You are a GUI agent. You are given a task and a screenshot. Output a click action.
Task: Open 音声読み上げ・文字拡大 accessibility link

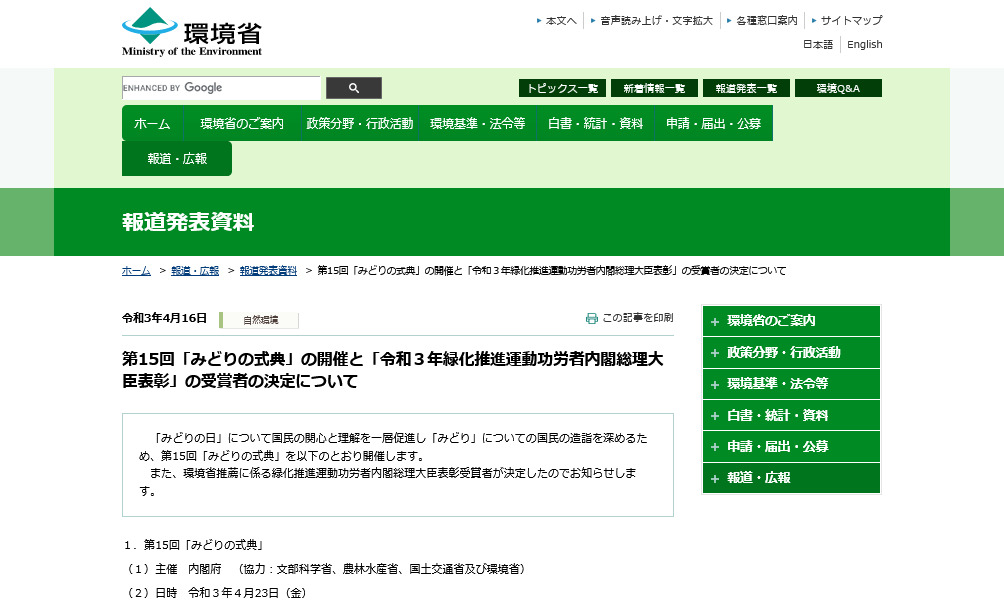click(x=656, y=20)
